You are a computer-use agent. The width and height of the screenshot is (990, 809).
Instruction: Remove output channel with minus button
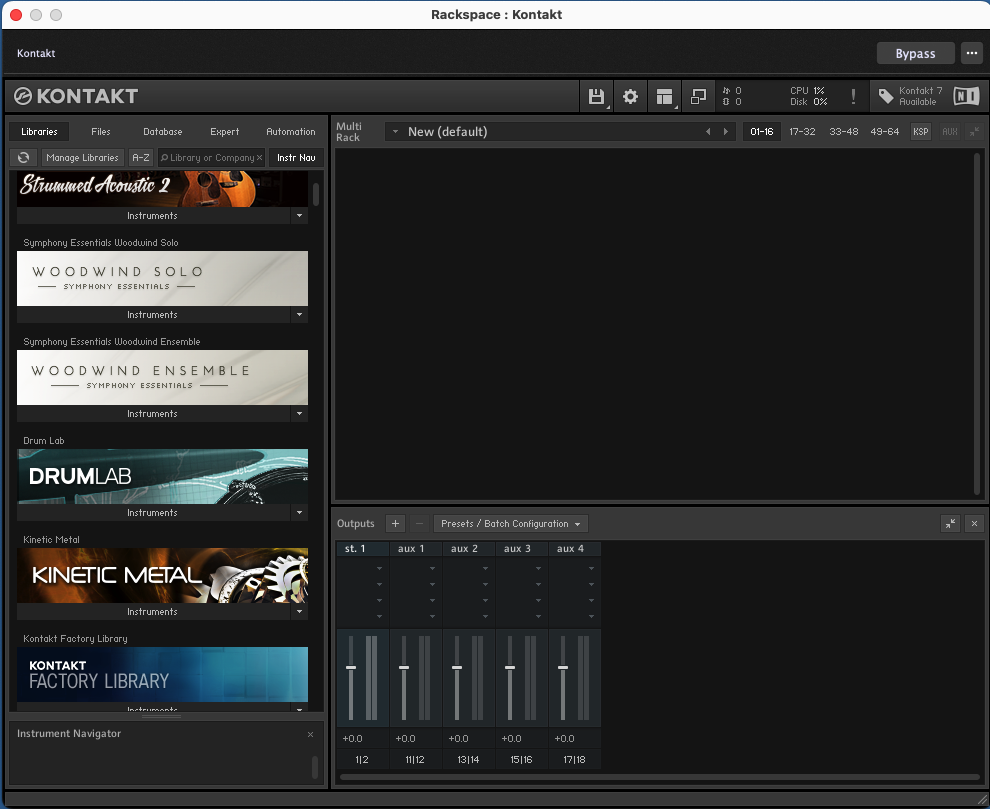tap(419, 524)
